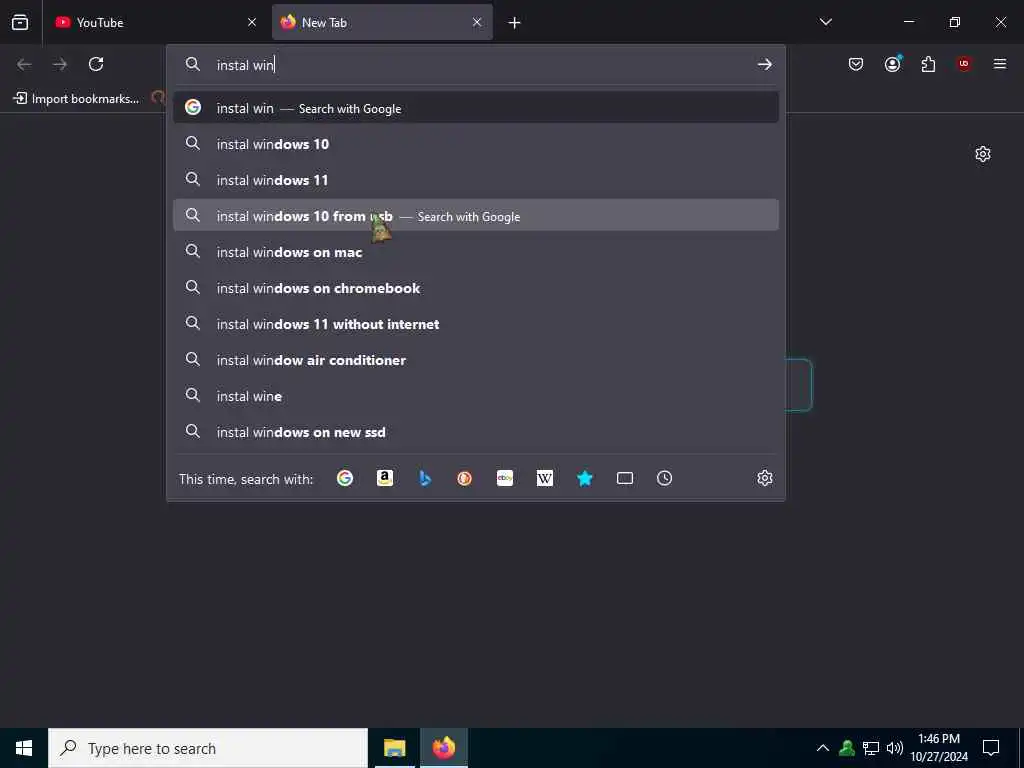Choose 'instal windows on chromebook' suggestion
Screen dimensions: 1024x768
click(x=475, y=287)
